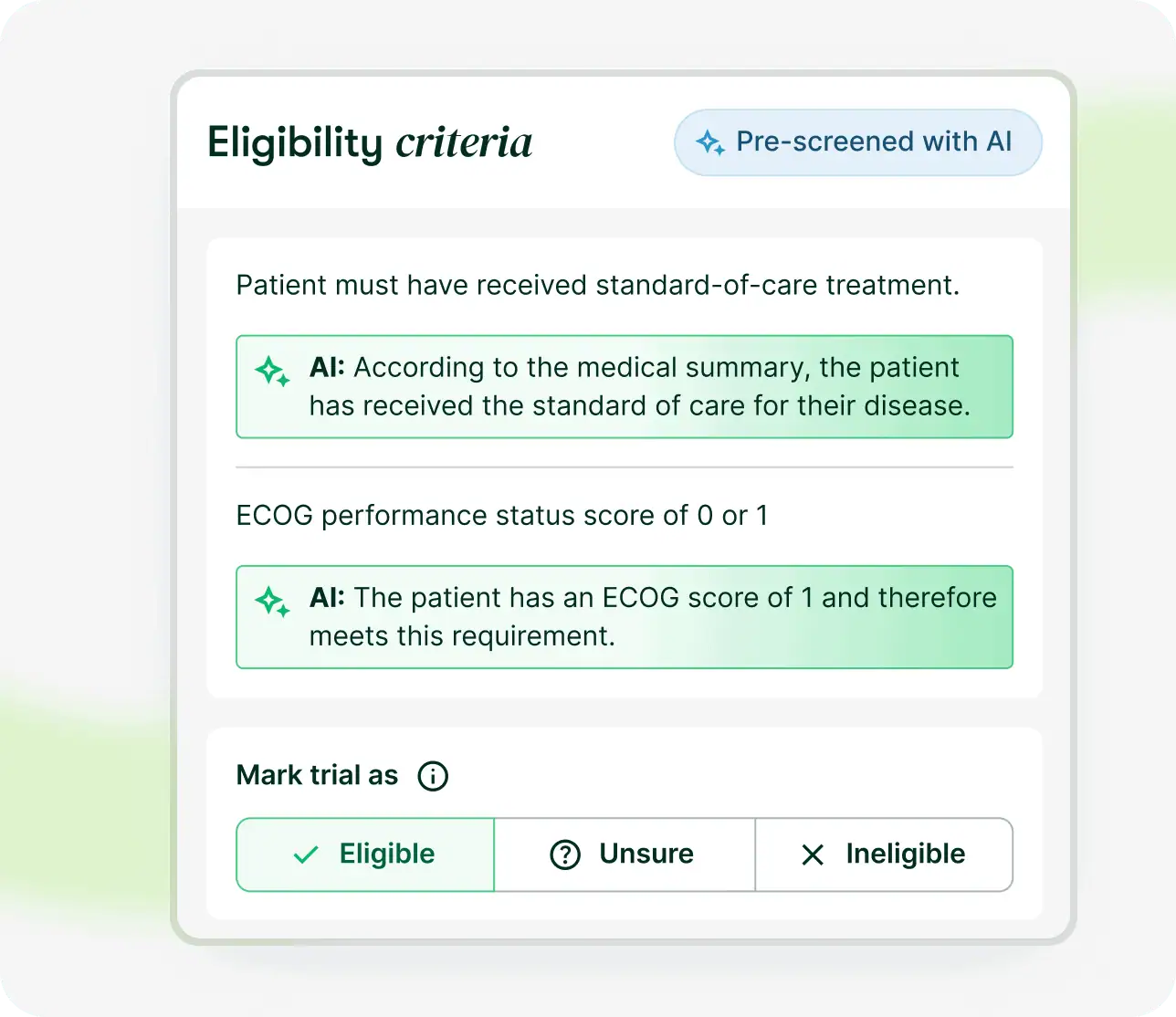The width and height of the screenshot is (1176, 1017).
Task: Click bold AI label in medical summary note
Action: (x=327, y=367)
